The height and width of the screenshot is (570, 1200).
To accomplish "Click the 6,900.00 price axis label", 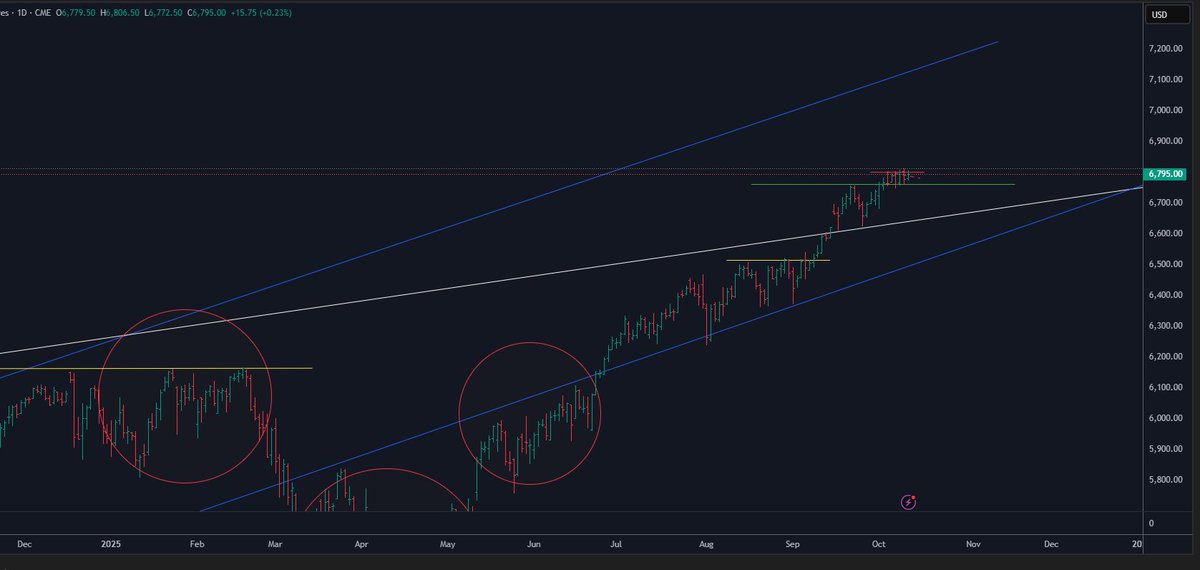I will tap(1166, 141).
